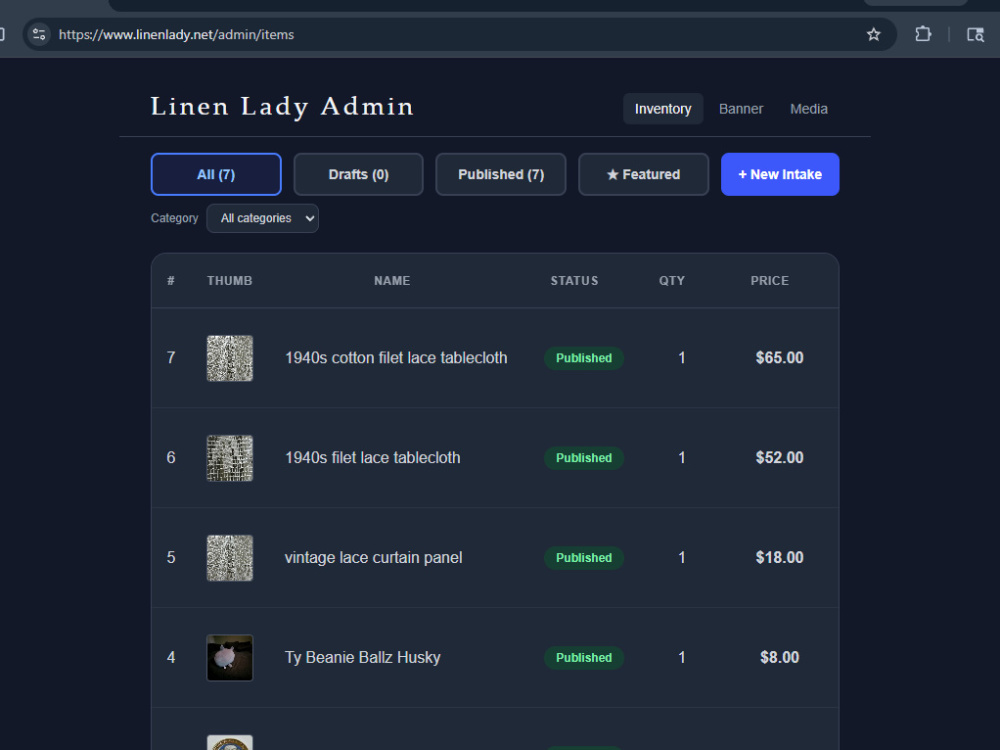Show Featured items only

click(643, 174)
